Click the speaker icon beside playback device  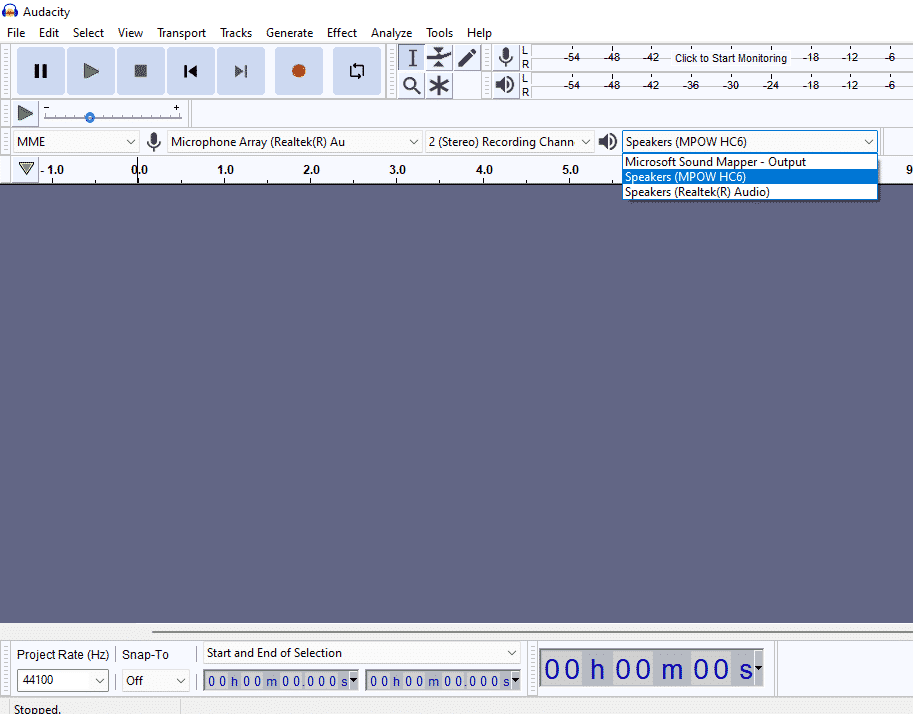[x=608, y=142]
